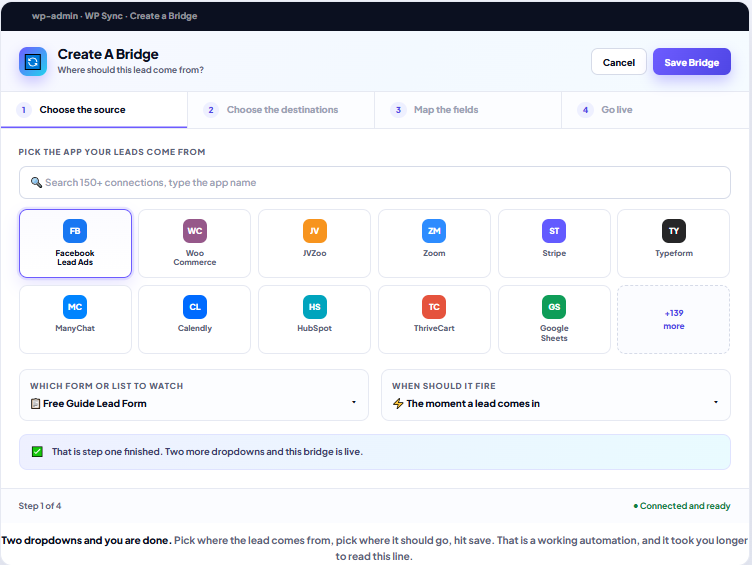Click the Step 1 of 4 text
This screenshot has width=752, height=565.
40,506
